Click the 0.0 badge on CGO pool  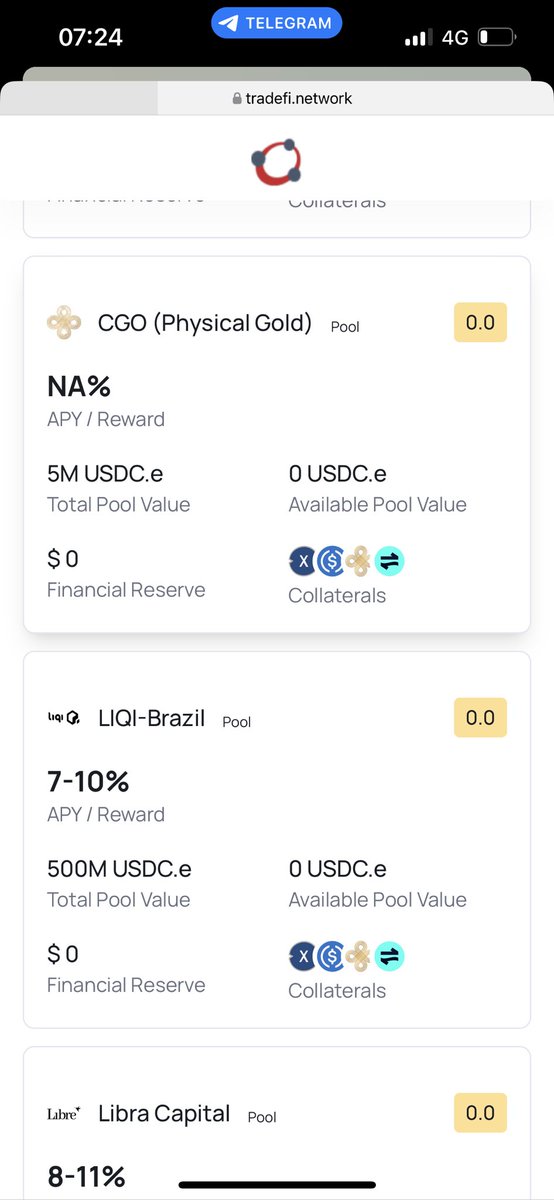click(x=480, y=323)
